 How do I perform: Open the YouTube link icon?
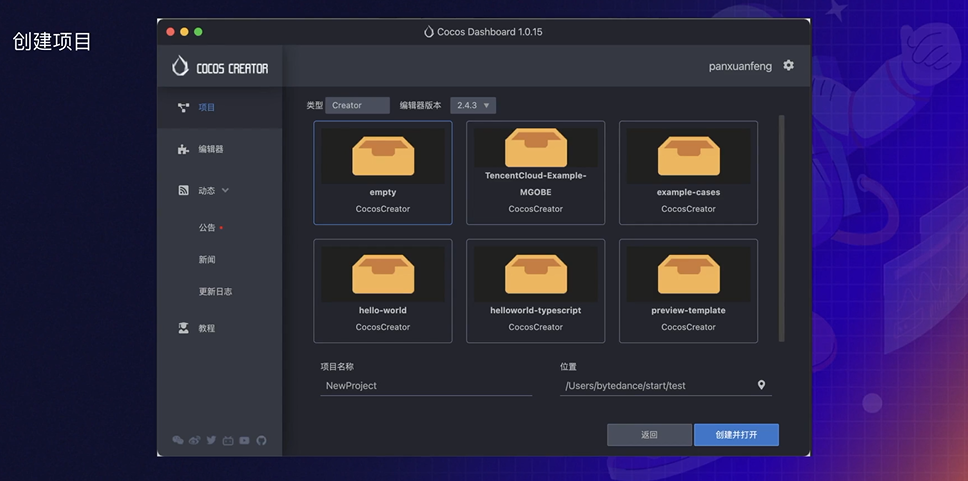pyautogui.click(x=244, y=440)
